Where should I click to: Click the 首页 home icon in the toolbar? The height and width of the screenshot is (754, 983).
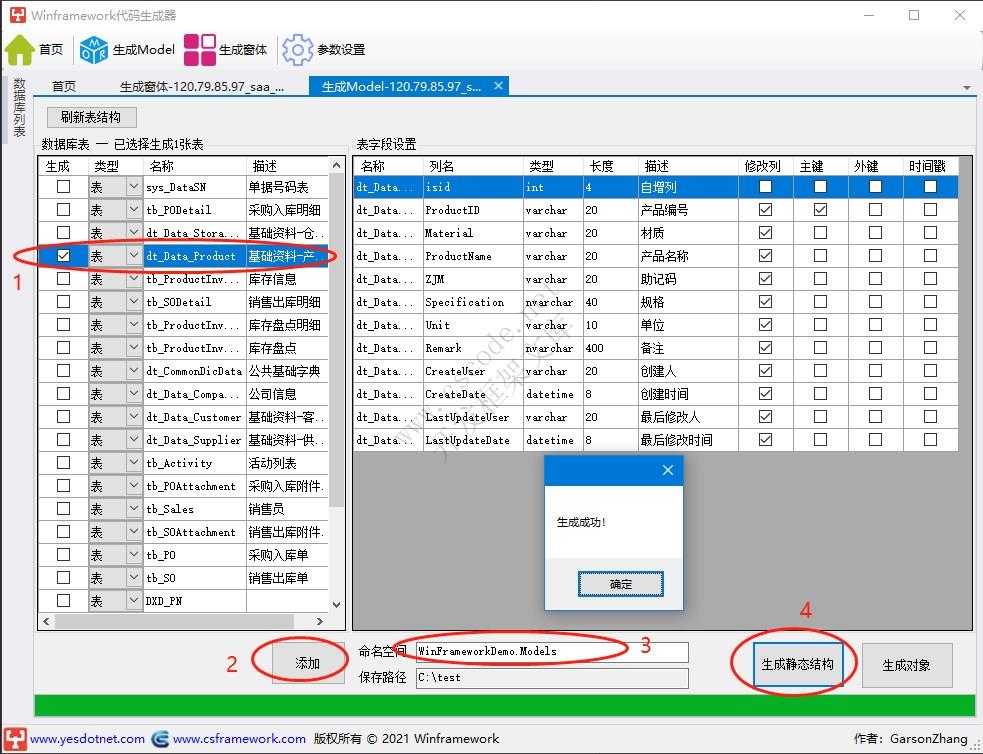[x=20, y=49]
